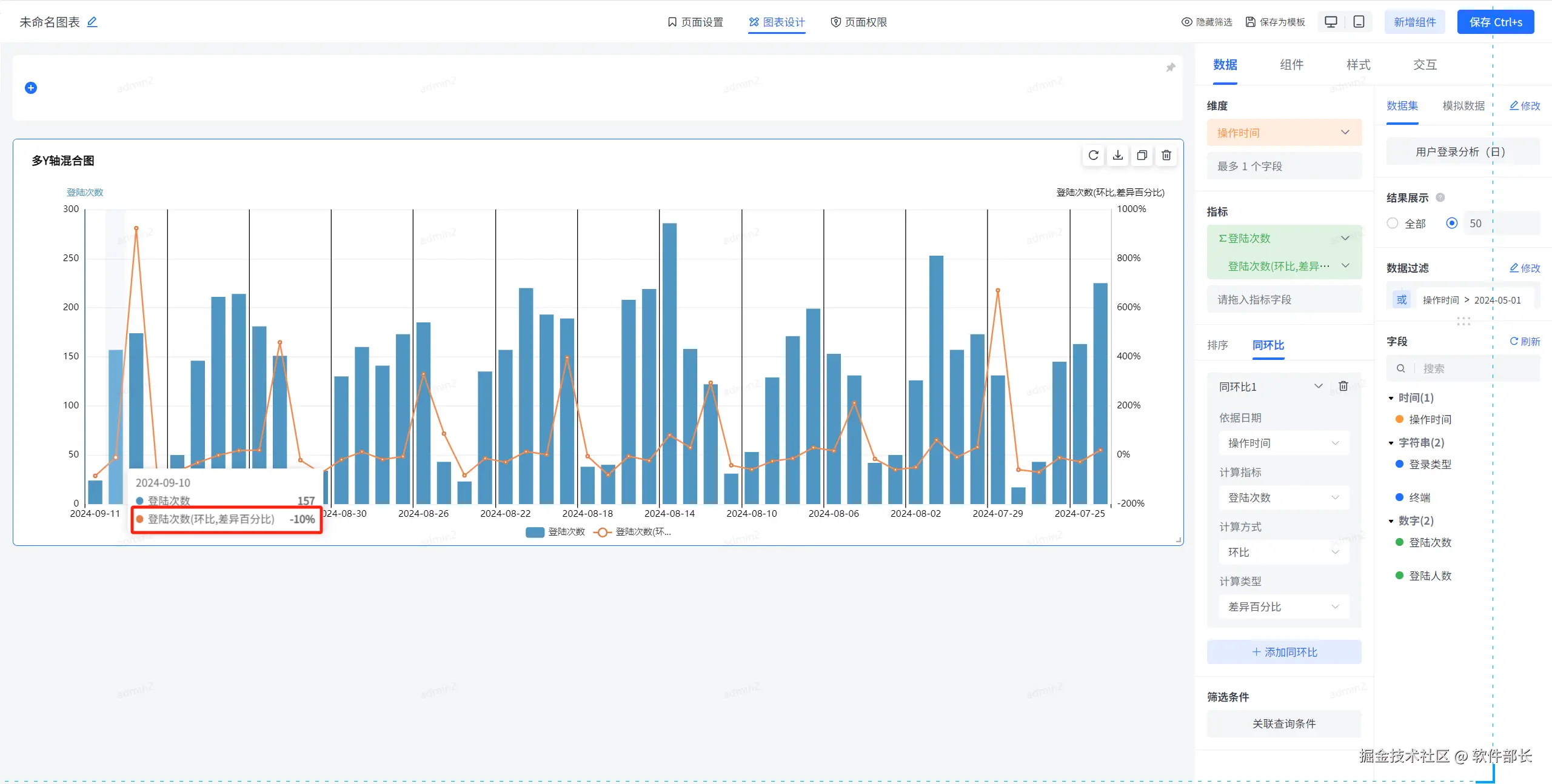Open the 计算方式 环比 dropdown

pyautogui.click(x=1283, y=552)
